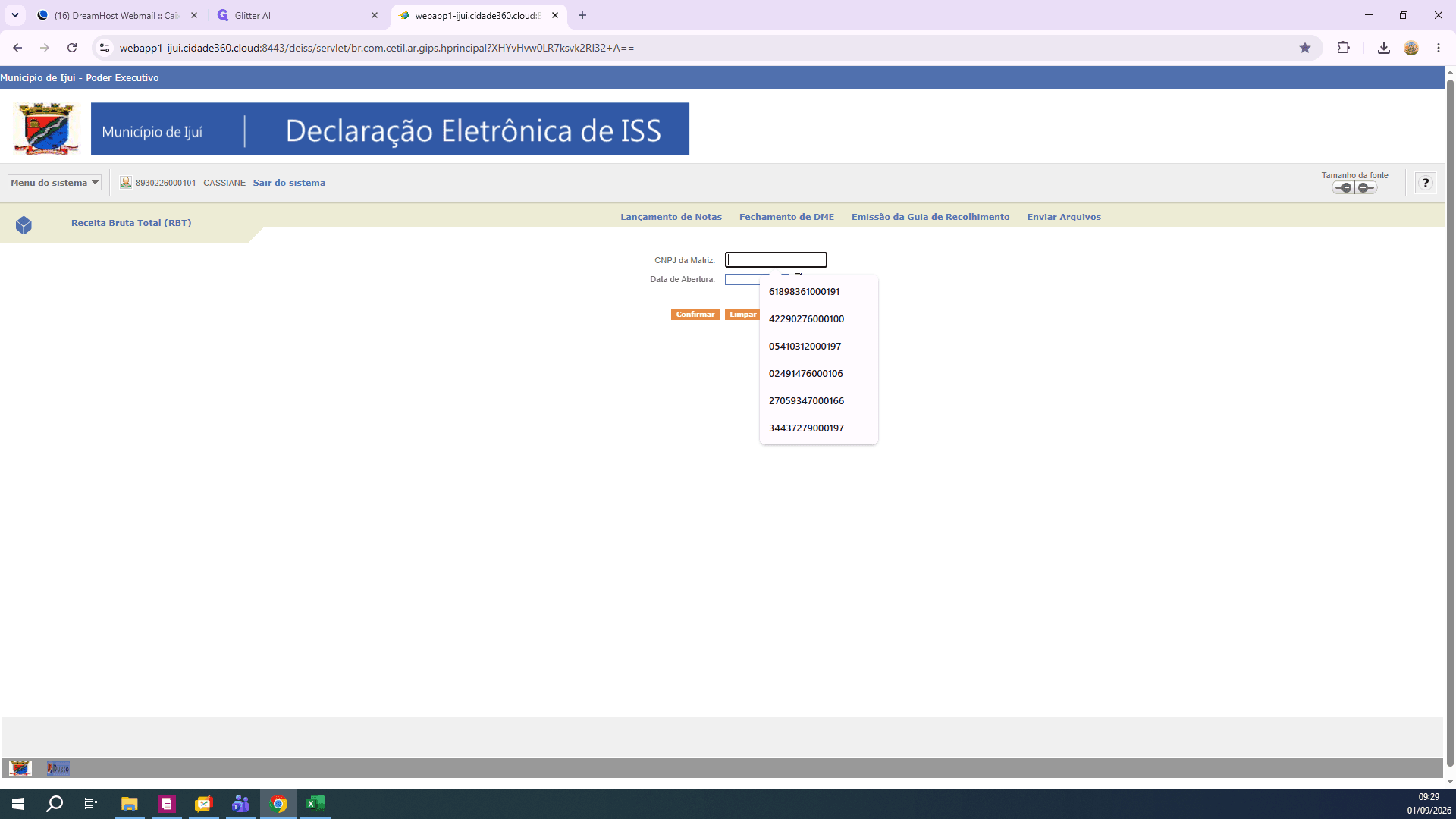1456x819 pixels.
Task: Open Chrome extensions puzzle icon
Action: point(1343,48)
